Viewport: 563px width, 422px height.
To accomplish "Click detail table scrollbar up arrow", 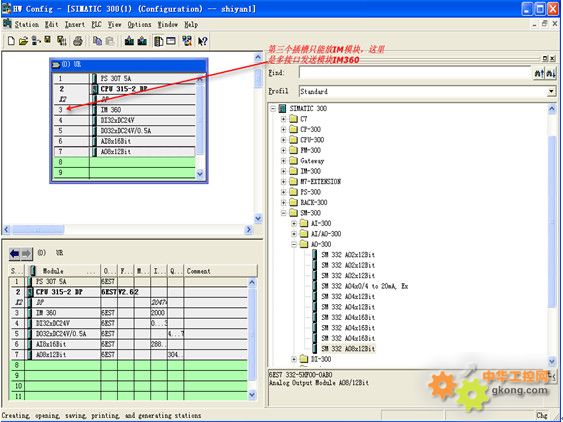I will point(252,283).
